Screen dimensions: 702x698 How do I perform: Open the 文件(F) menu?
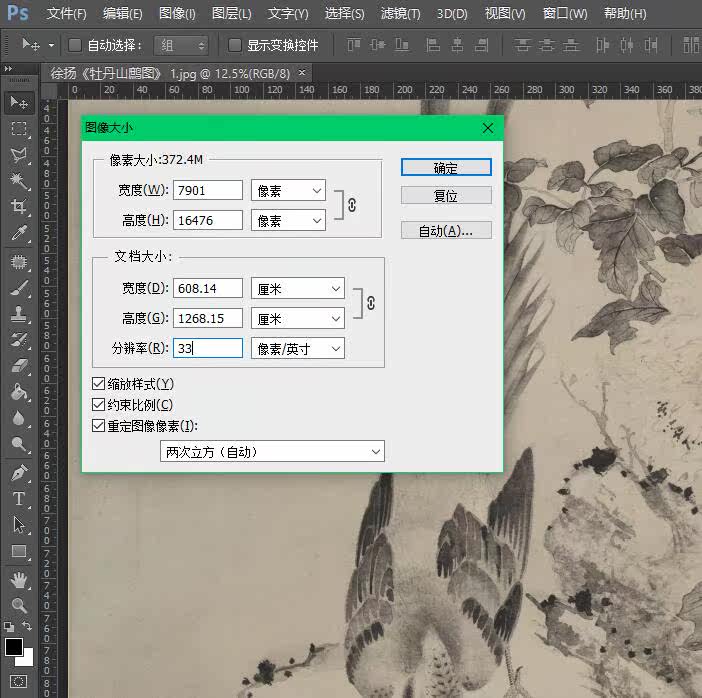[66, 13]
